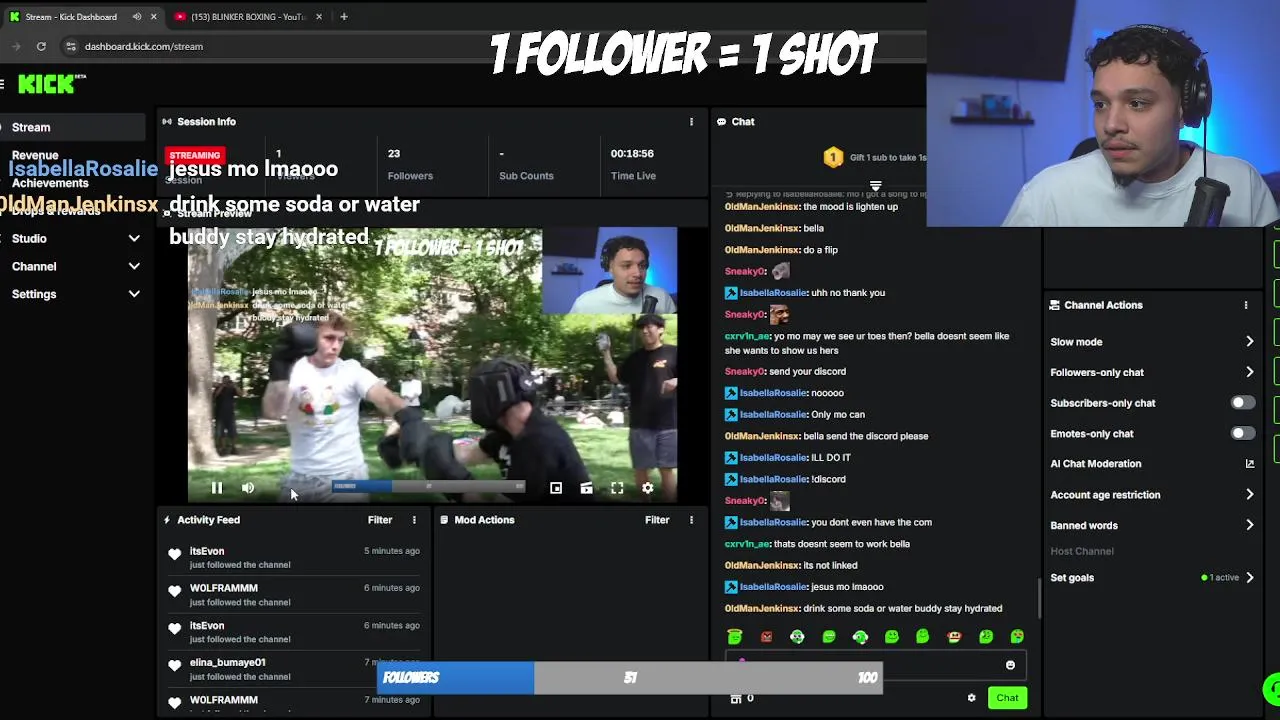Click the red angry emote
Screen dimensions: 1280x720
pyautogui.click(x=766, y=636)
